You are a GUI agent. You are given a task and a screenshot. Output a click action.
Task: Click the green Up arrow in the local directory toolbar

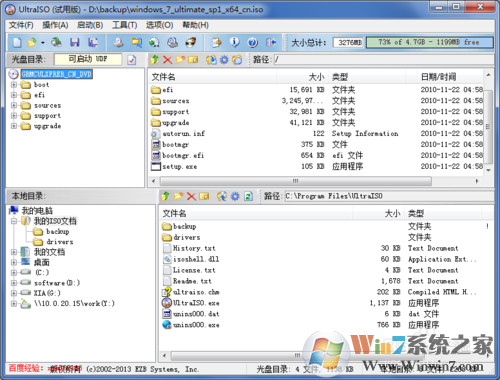(166, 196)
